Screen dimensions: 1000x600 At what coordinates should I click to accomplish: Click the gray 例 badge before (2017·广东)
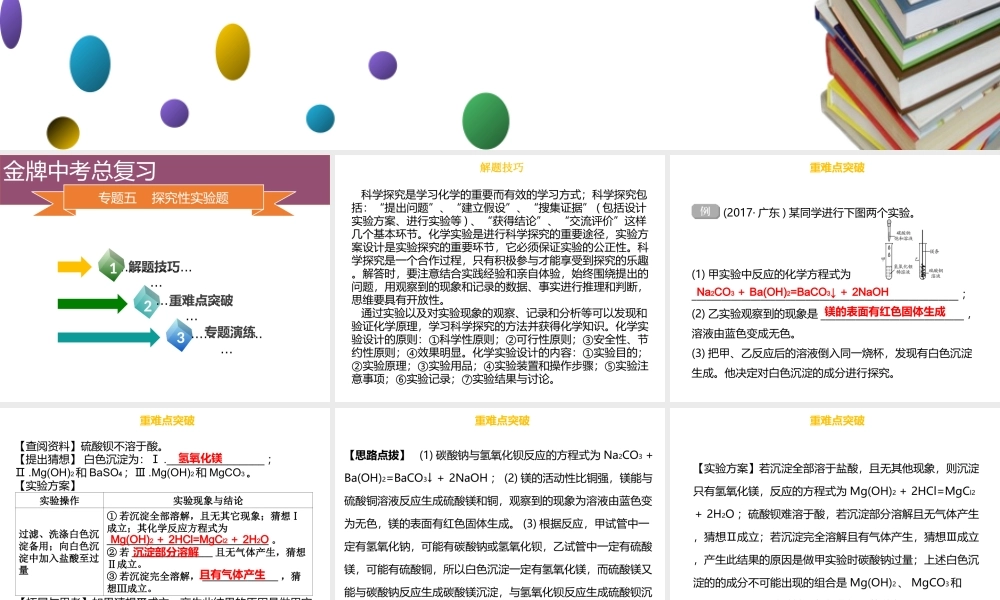tap(705, 211)
